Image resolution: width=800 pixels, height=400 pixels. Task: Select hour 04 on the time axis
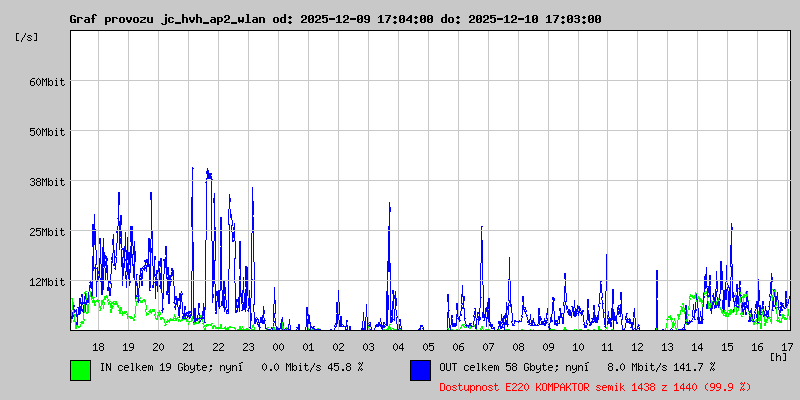[x=398, y=347]
